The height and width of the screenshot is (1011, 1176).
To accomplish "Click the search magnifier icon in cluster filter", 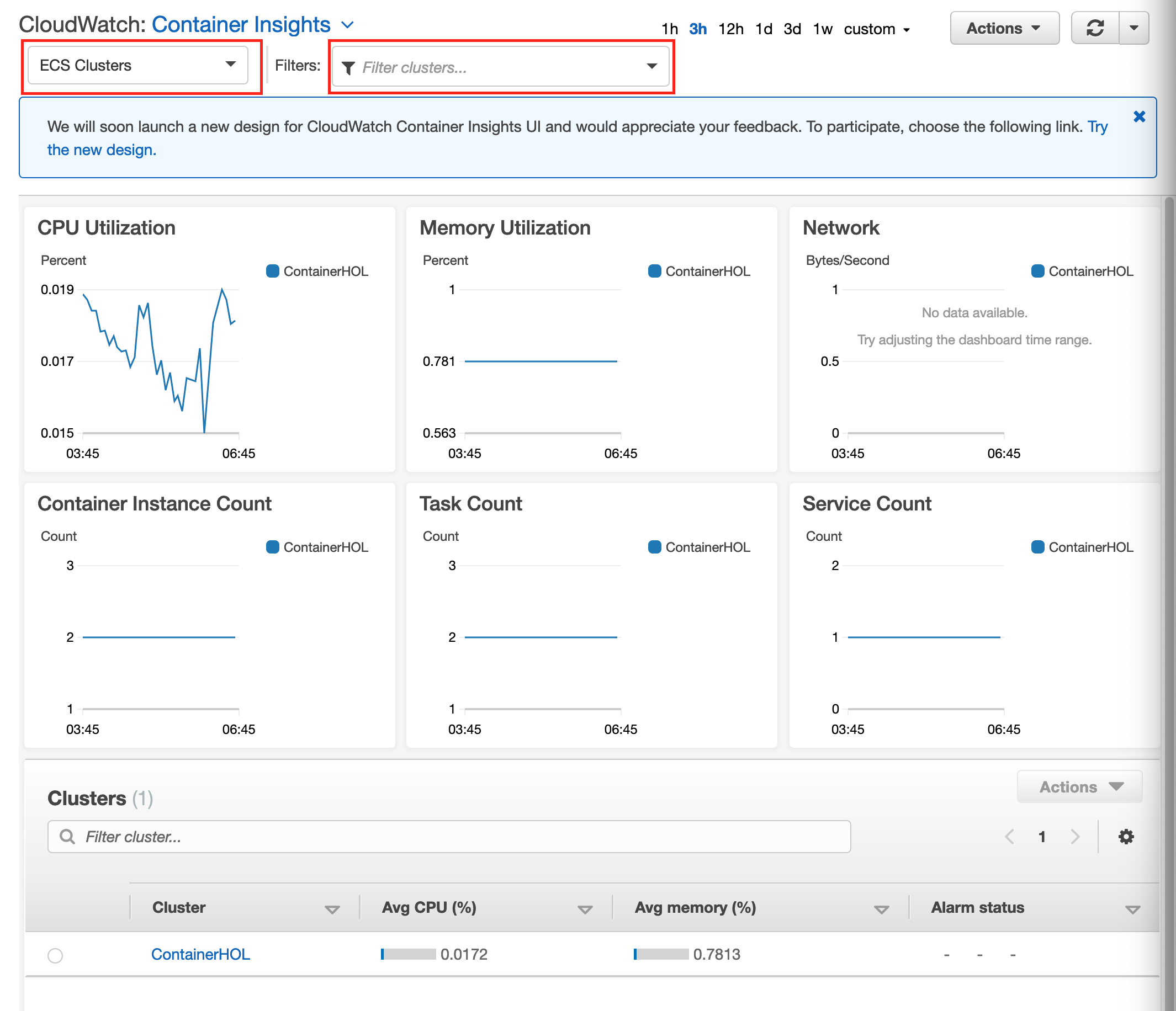I will point(67,836).
